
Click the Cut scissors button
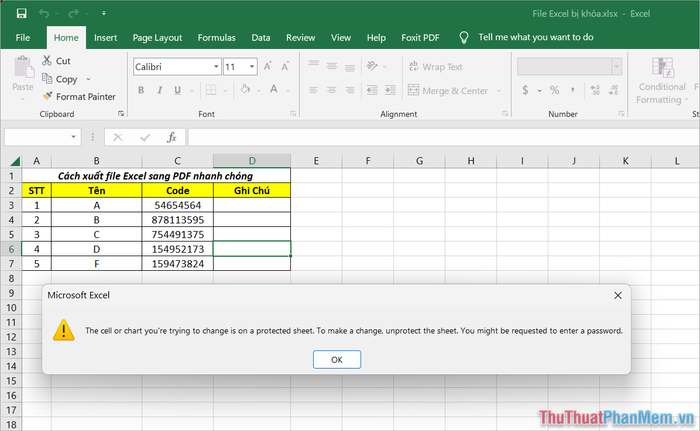point(56,61)
